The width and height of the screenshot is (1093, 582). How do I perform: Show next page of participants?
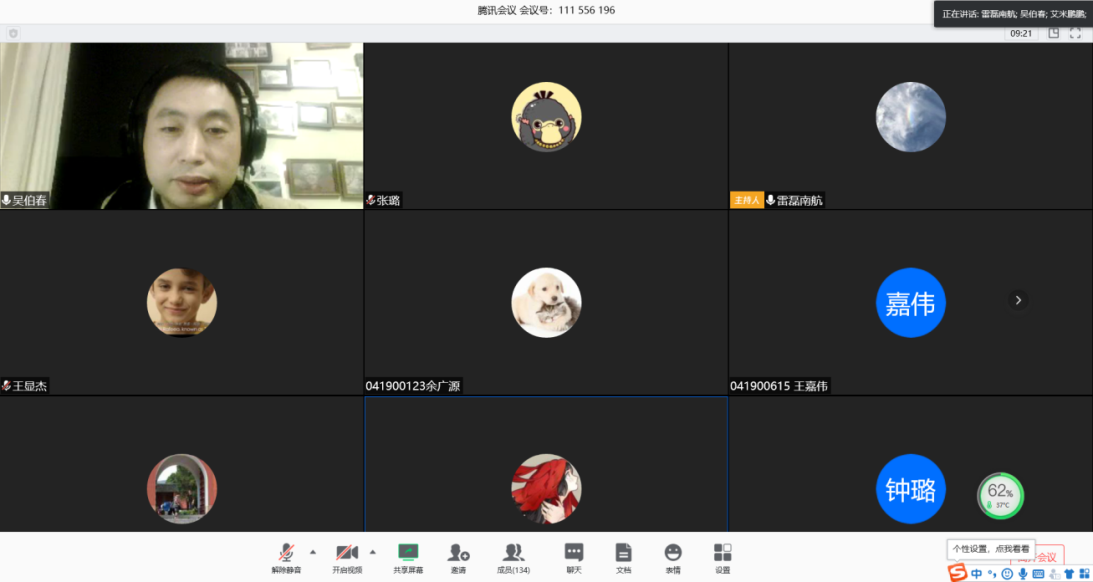1018,300
